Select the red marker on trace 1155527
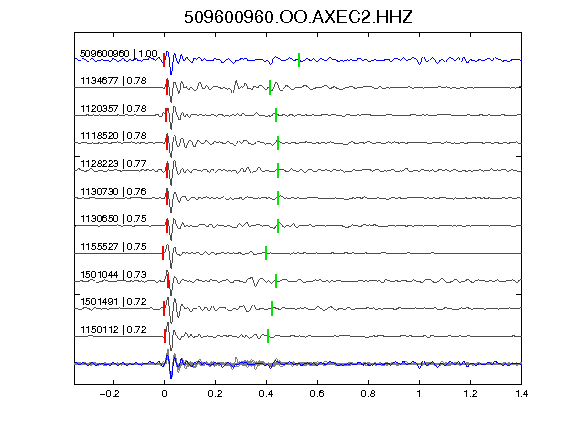 pyautogui.click(x=163, y=253)
